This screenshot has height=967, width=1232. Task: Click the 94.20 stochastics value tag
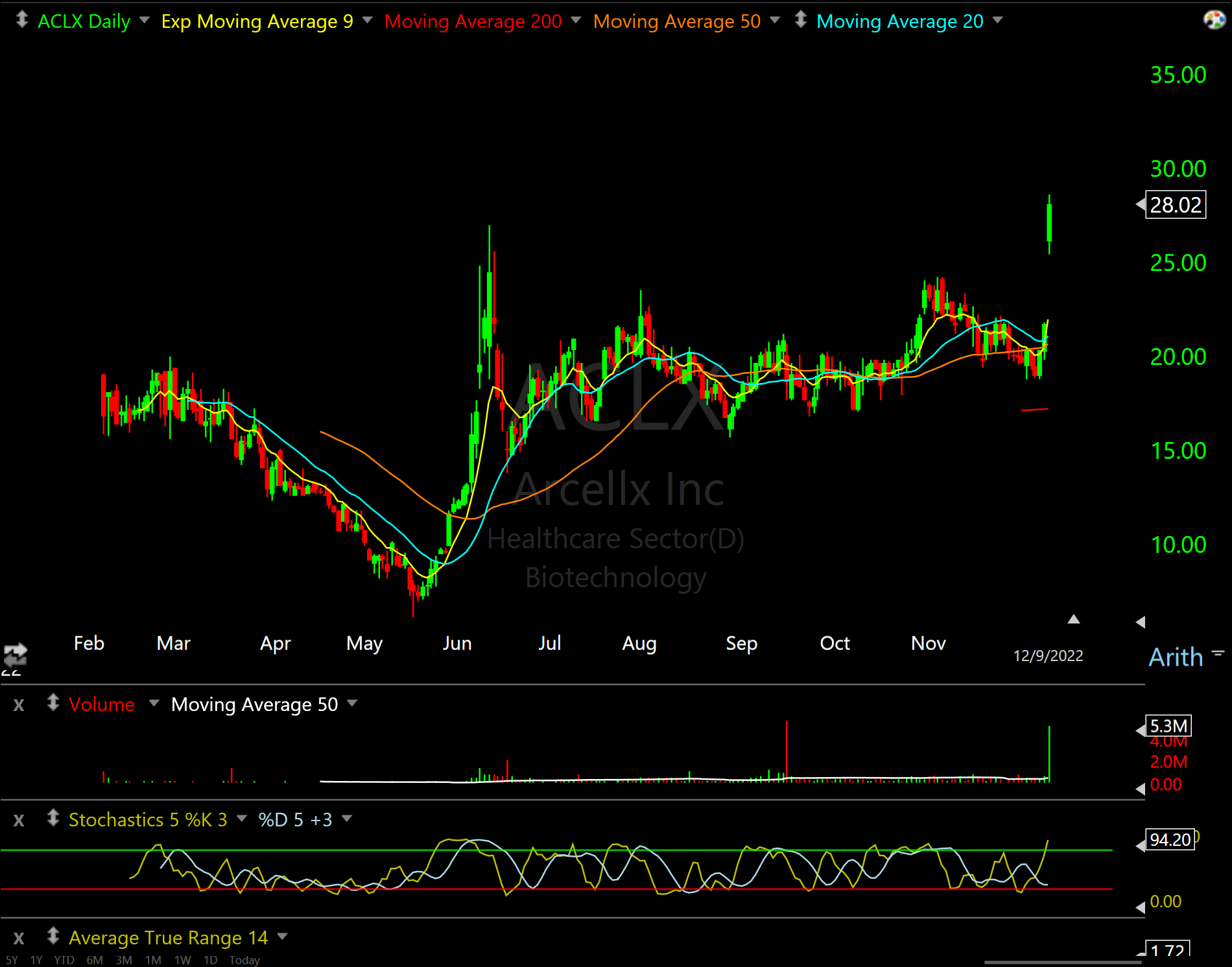1170,839
